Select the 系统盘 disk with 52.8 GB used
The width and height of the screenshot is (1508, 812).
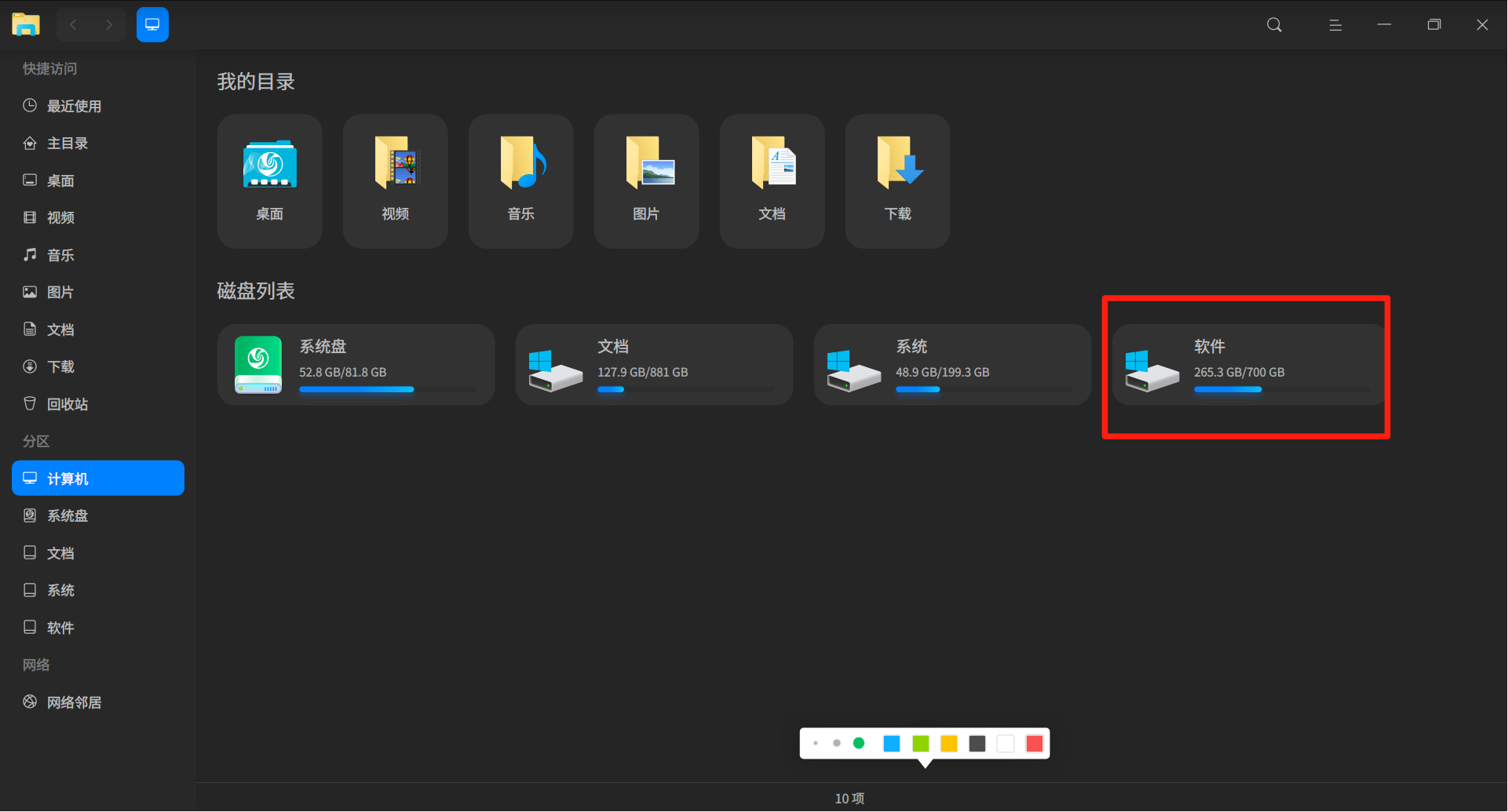(x=356, y=365)
